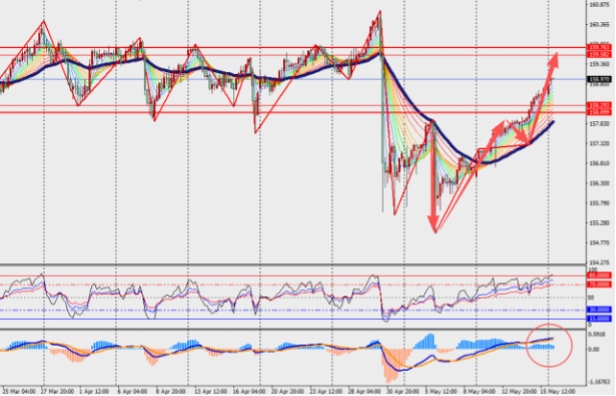
Task: Click the 28 Apr 04:00 date label
Action: tap(364, 392)
